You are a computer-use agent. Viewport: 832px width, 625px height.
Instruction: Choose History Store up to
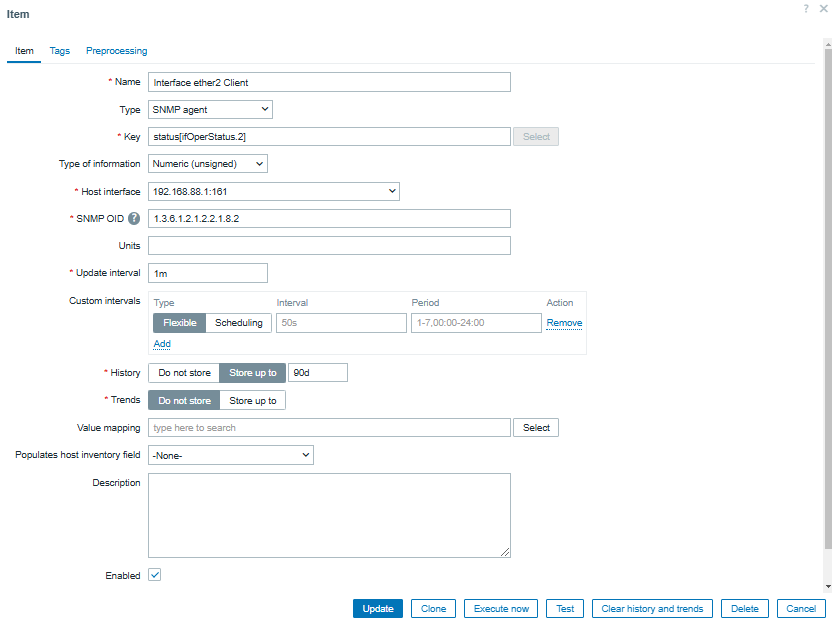[x=253, y=372]
